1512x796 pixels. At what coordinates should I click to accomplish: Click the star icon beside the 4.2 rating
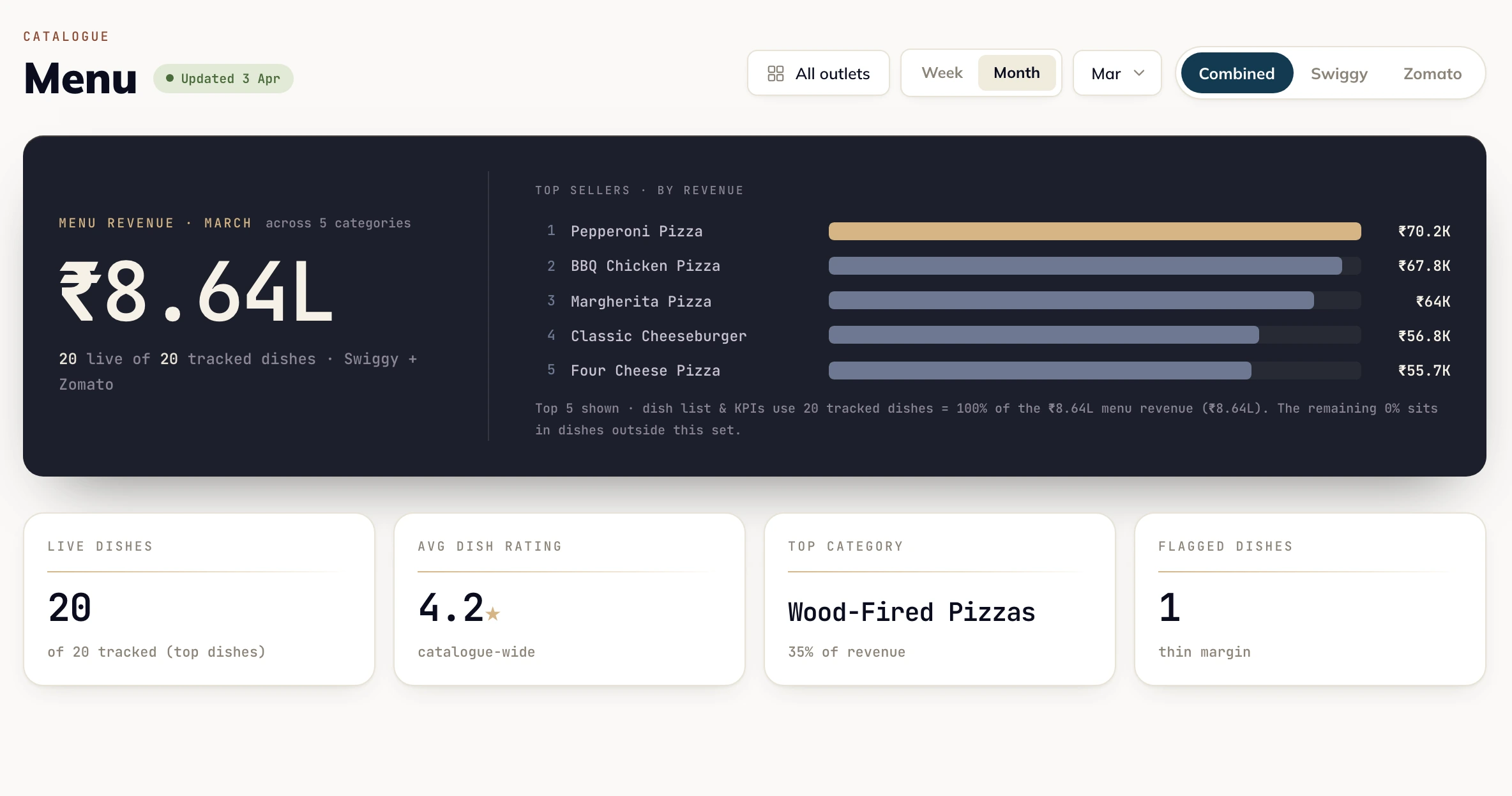click(492, 614)
